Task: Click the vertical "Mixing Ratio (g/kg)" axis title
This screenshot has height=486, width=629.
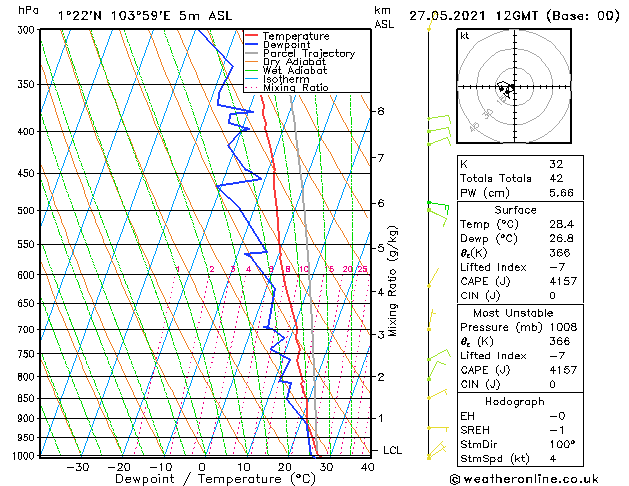Action: click(392, 281)
